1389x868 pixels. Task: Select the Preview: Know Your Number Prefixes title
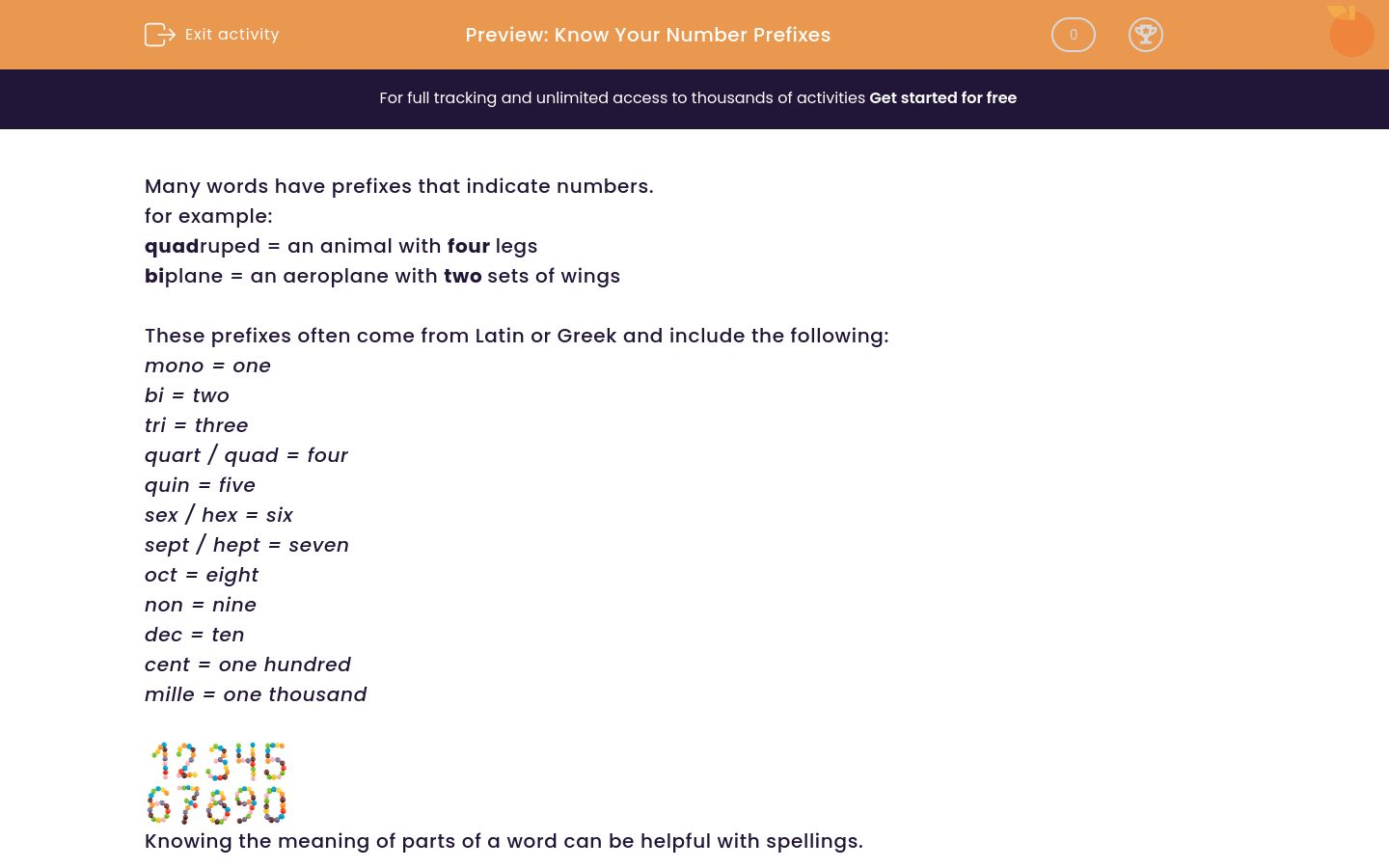point(647,35)
